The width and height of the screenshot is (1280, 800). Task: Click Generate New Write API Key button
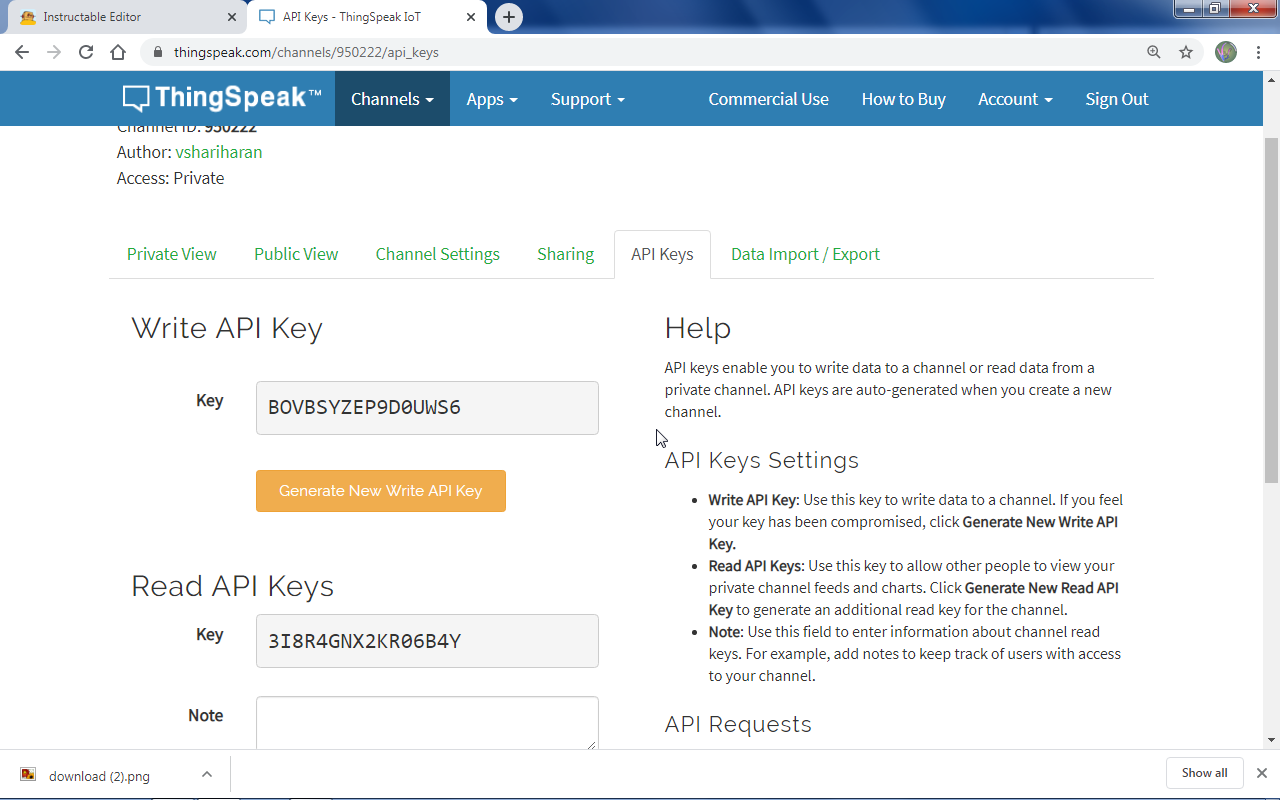click(381, 491)
